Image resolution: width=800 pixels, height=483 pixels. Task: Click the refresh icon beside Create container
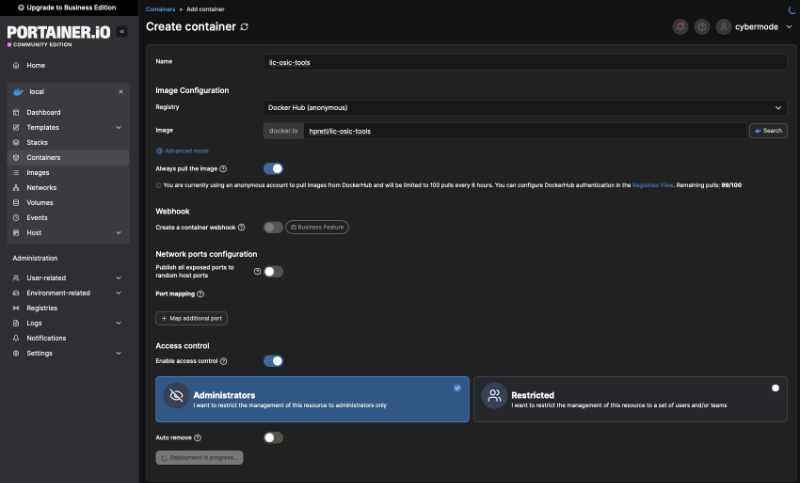point(245,26)
